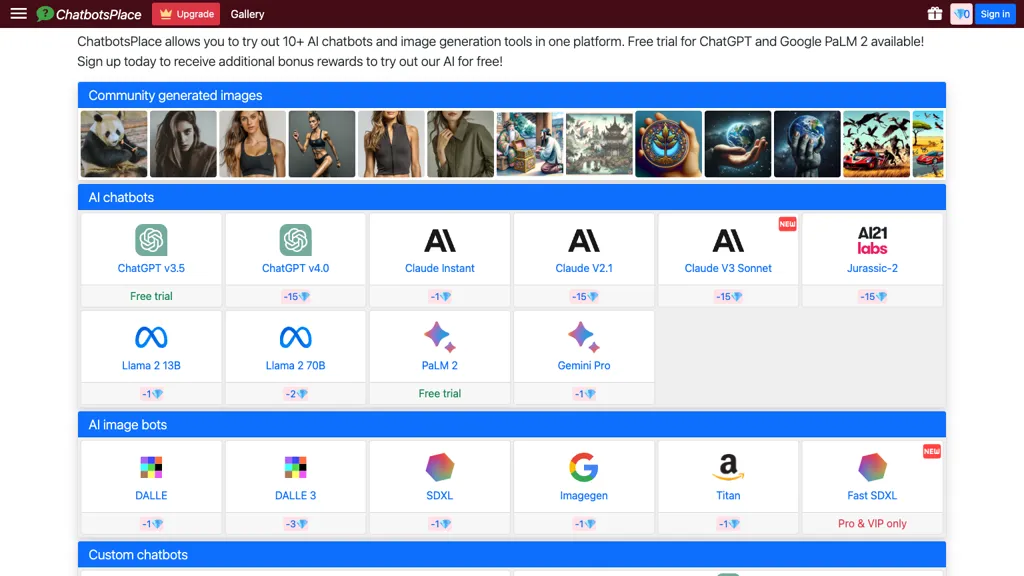Open the Earth in hand thumbnail

point(737,144)
